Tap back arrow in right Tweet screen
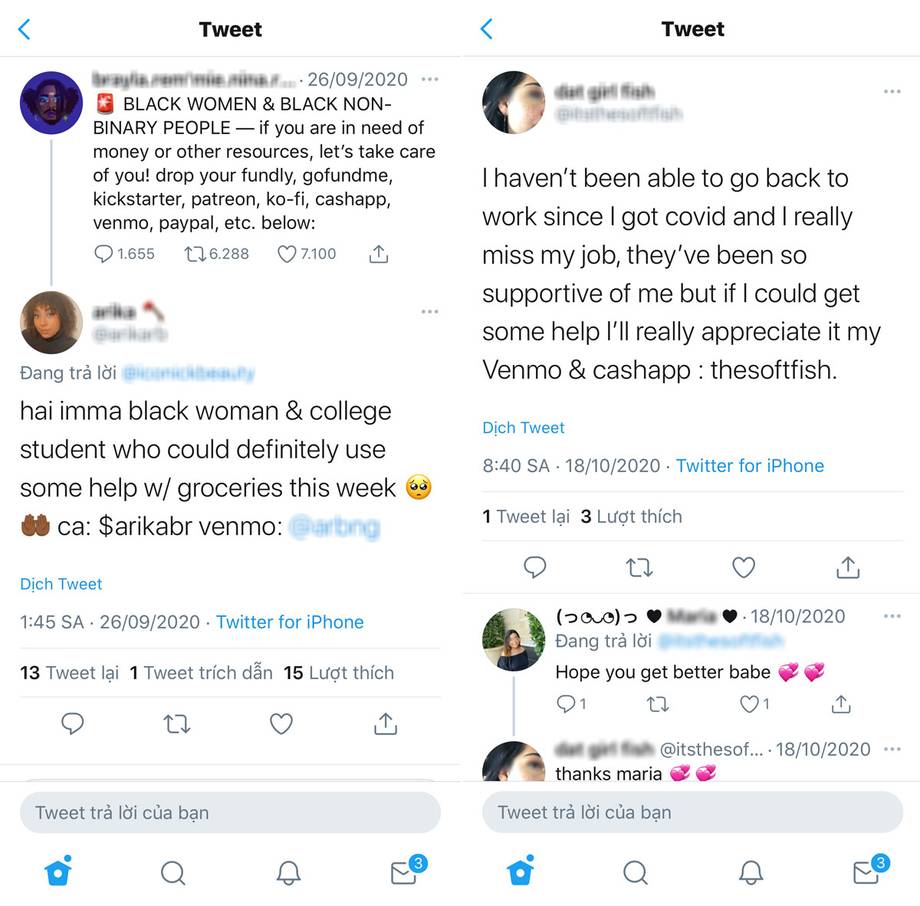This screenshot has height=906, width=920. click(487, 29)
